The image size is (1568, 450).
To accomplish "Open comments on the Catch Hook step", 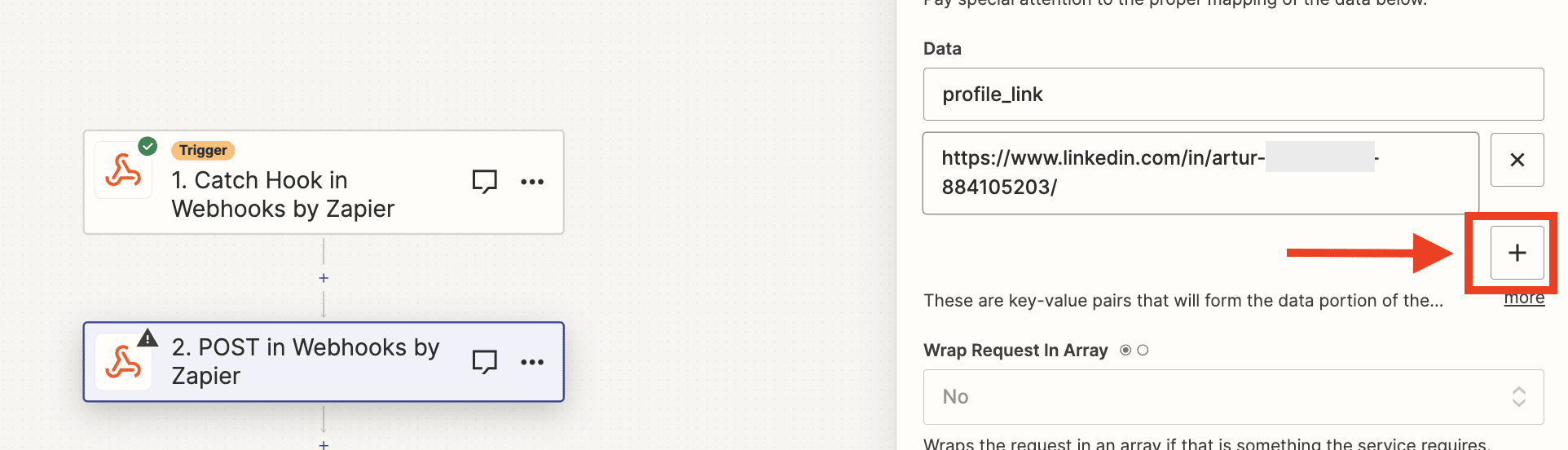I will tap(485, 181).
